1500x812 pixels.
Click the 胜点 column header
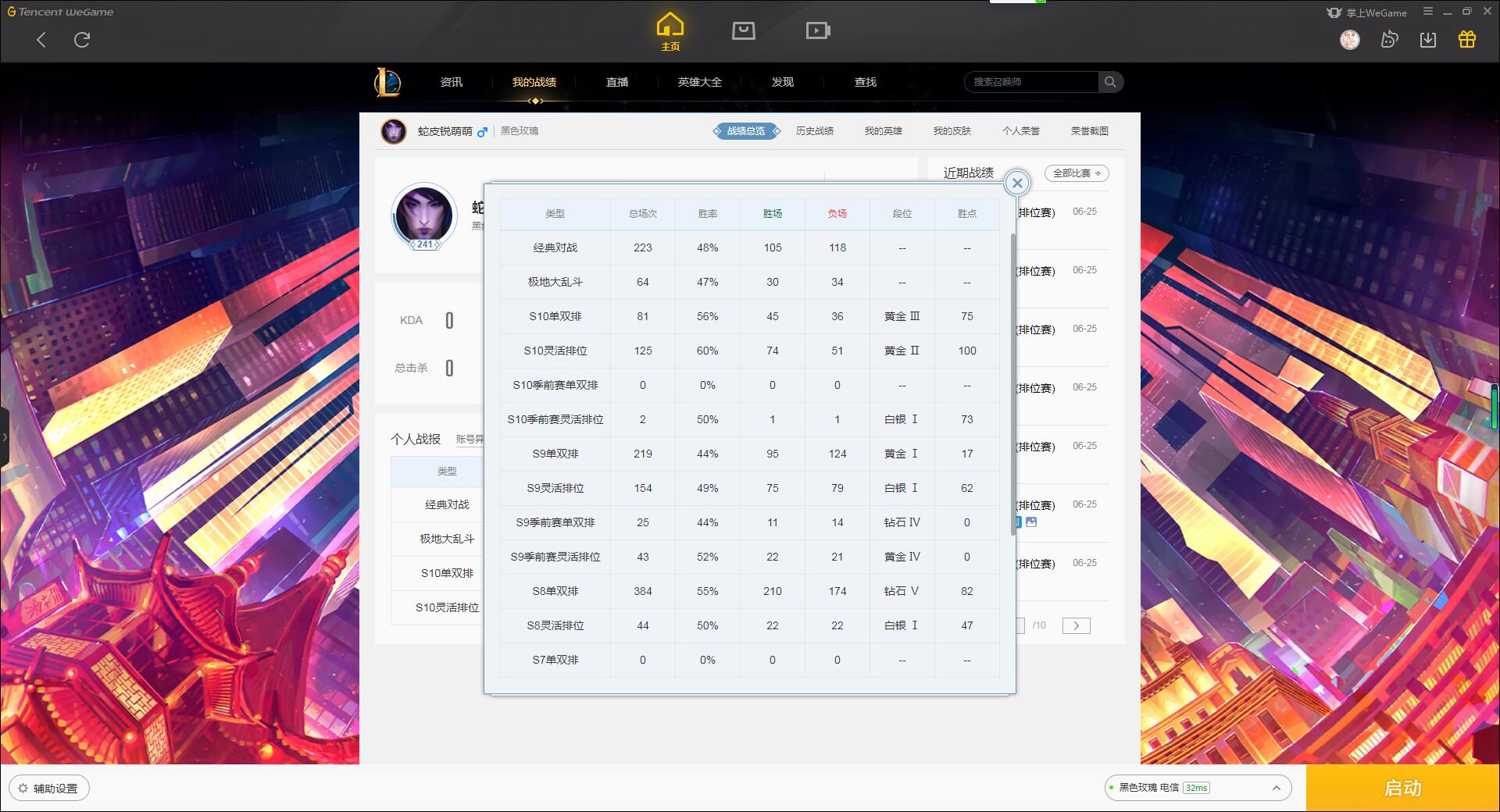coord(967,214)
